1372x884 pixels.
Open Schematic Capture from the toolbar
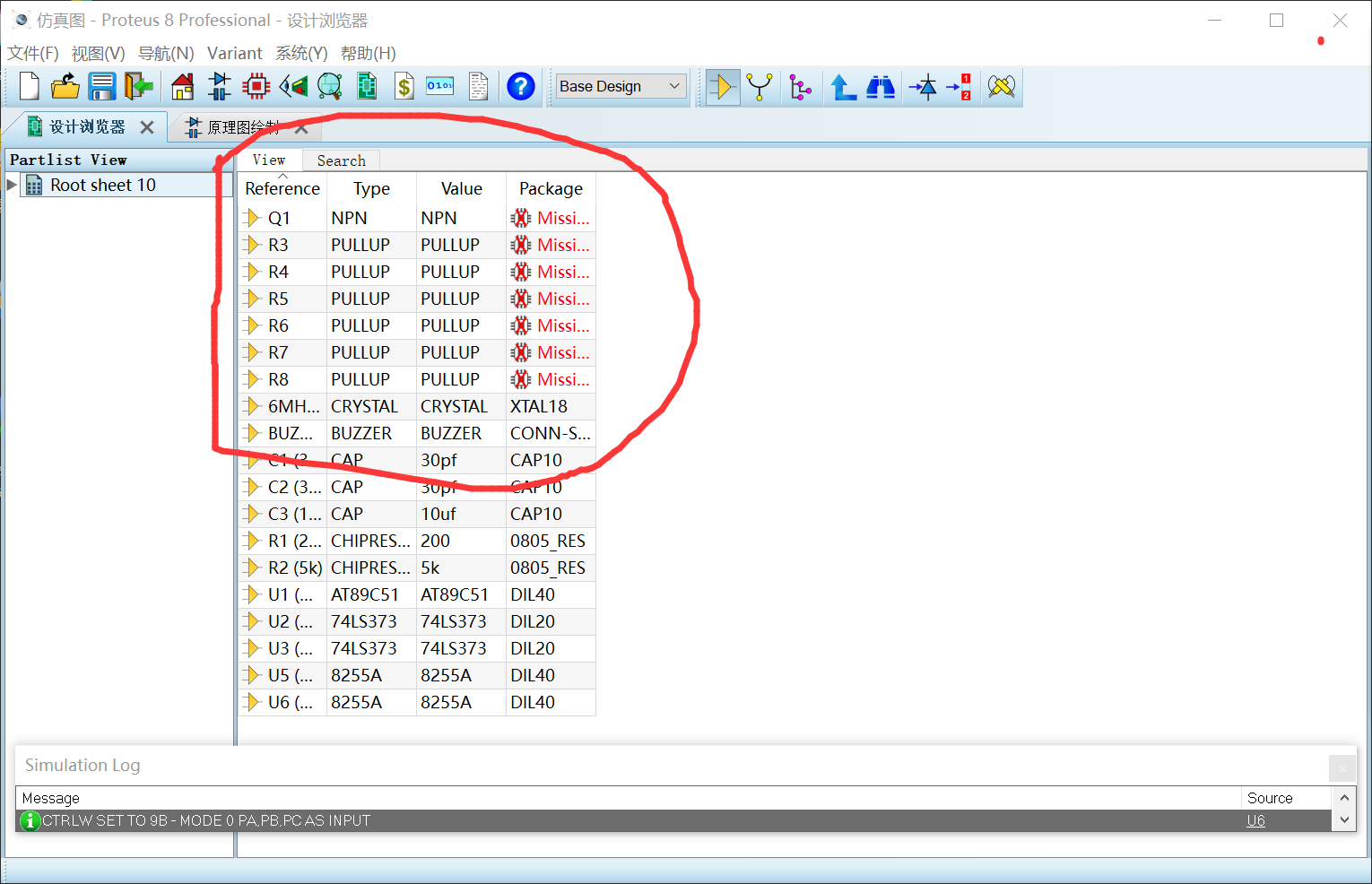[220, 86]
